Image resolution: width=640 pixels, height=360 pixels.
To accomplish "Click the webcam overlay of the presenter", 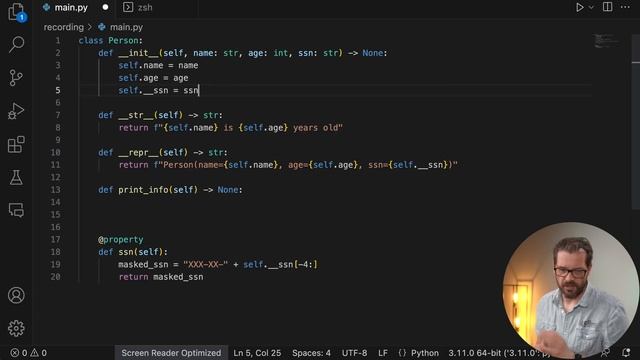I will pyautogui.click(x=571, y=290).
